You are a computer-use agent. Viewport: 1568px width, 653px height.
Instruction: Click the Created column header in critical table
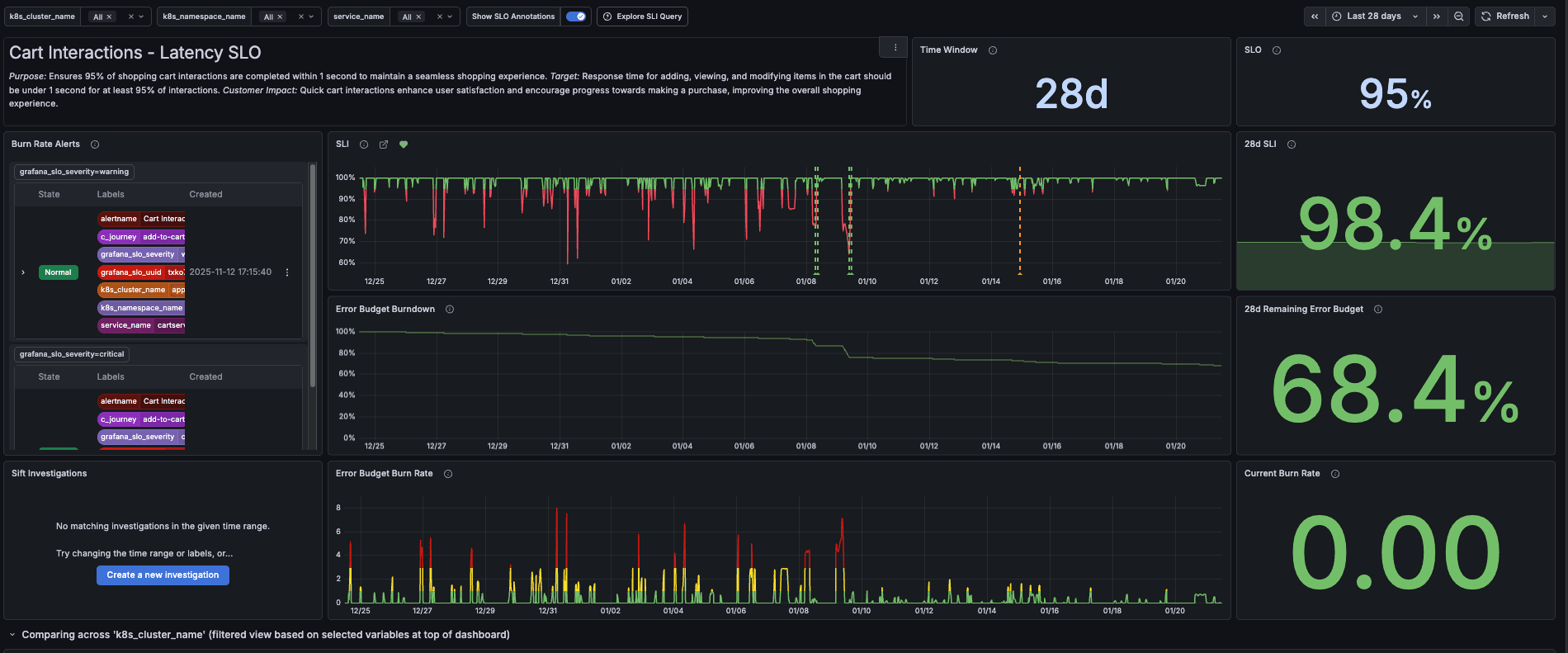[x=205, y=377]
